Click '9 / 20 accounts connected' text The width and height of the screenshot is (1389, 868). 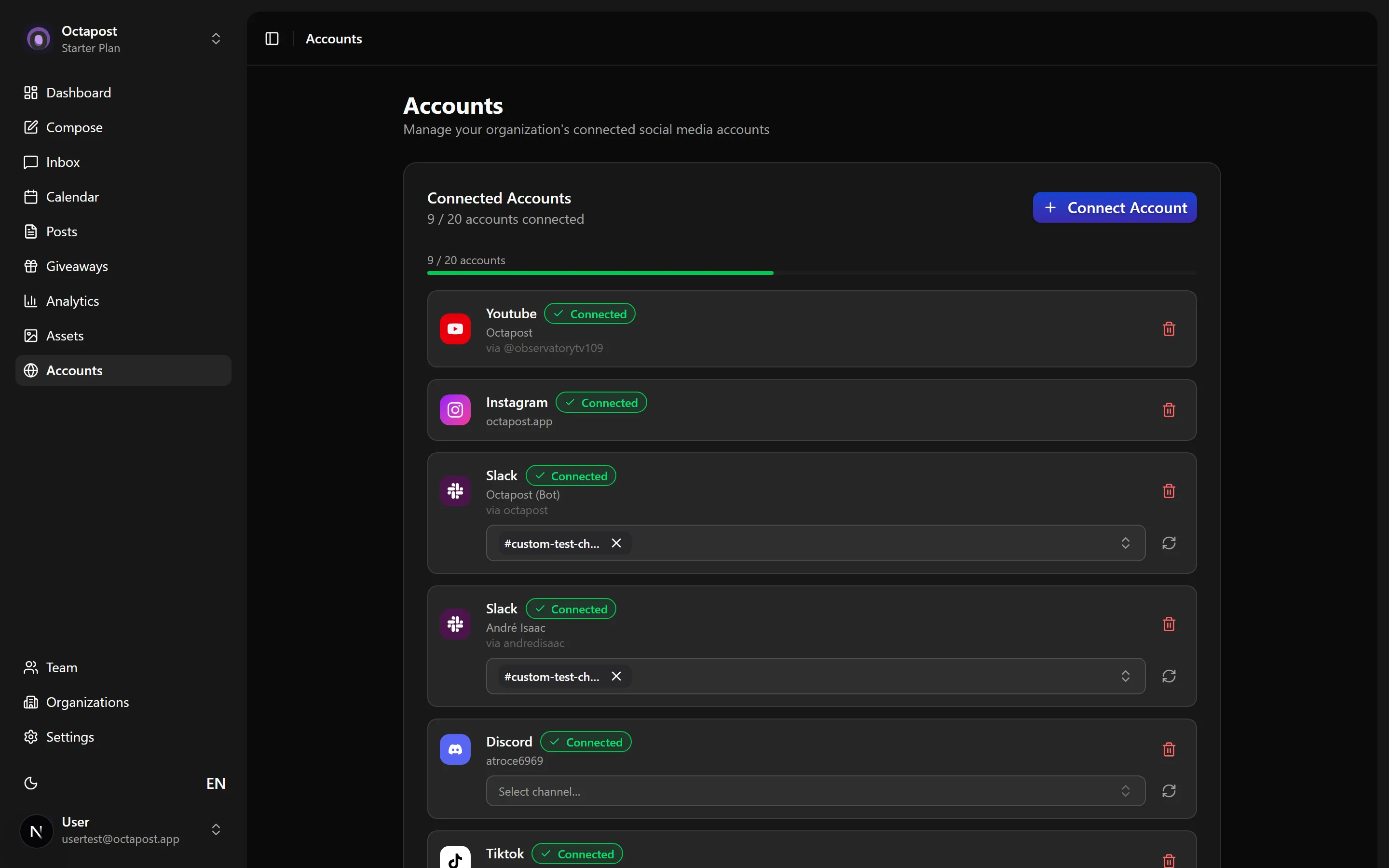505,219
